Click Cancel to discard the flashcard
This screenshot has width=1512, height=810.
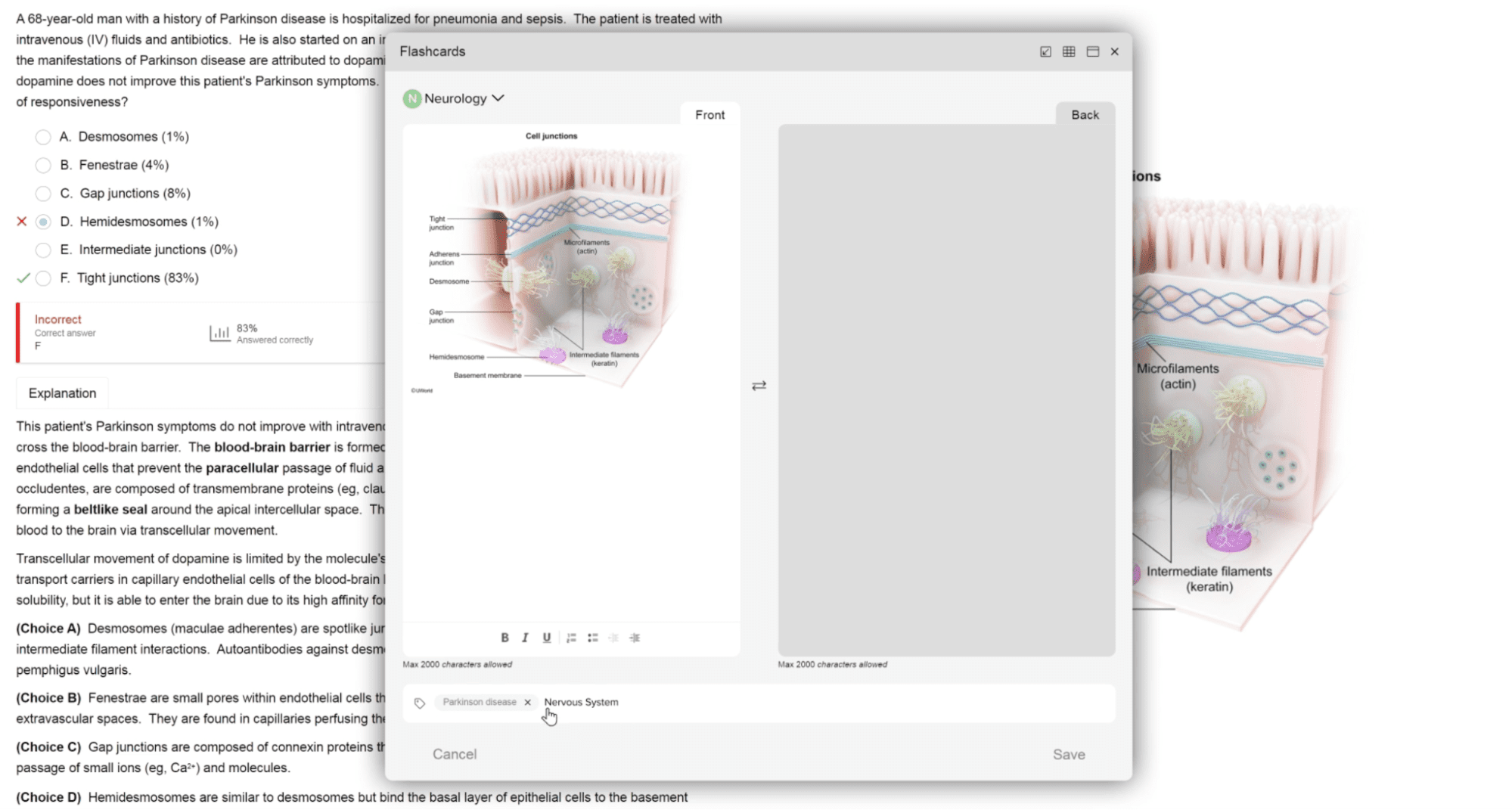(x=454, y=754)
